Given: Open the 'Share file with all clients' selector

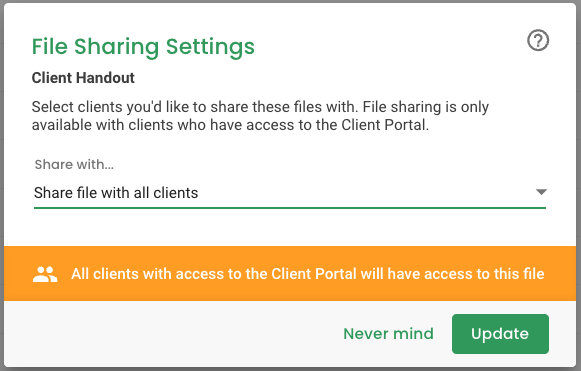Looking at the screenshot, I should 290,193.
